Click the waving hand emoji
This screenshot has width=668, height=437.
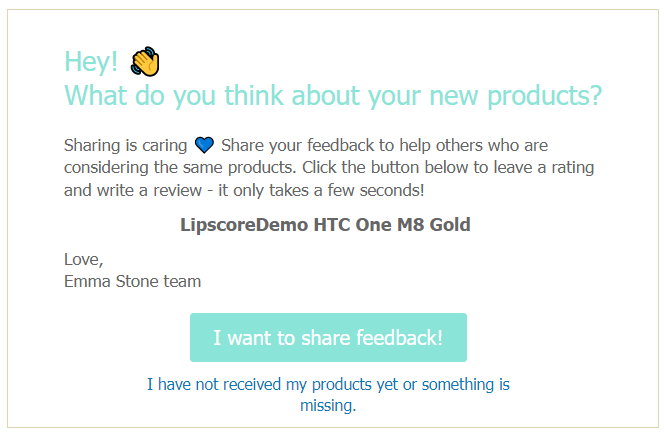pyautogui.click(x=145, y=62)
